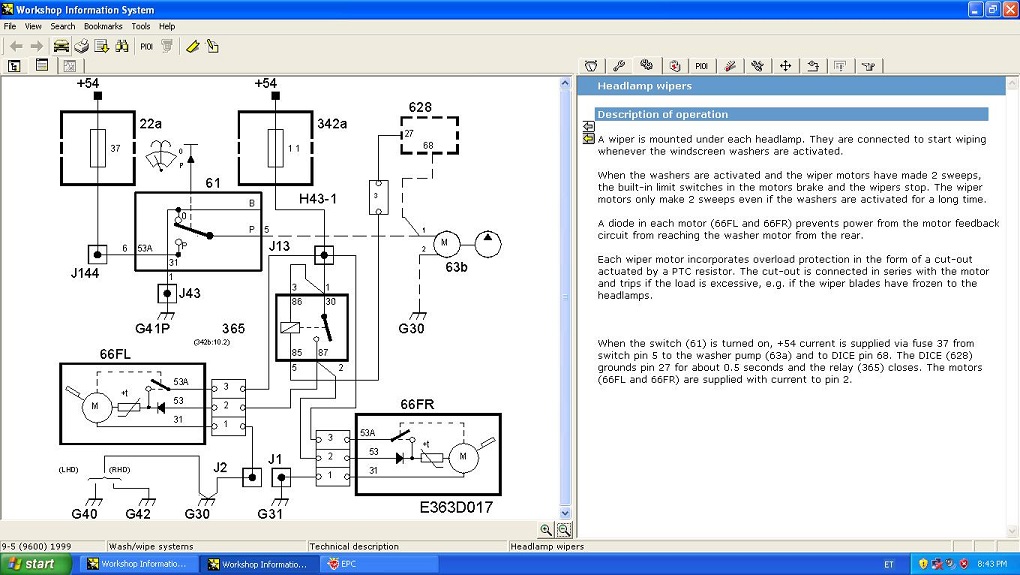1020x575 pixels.
Task: Click the pencil-on-note annotation icon
Action: pyautogui.click(x=213, y=46)
